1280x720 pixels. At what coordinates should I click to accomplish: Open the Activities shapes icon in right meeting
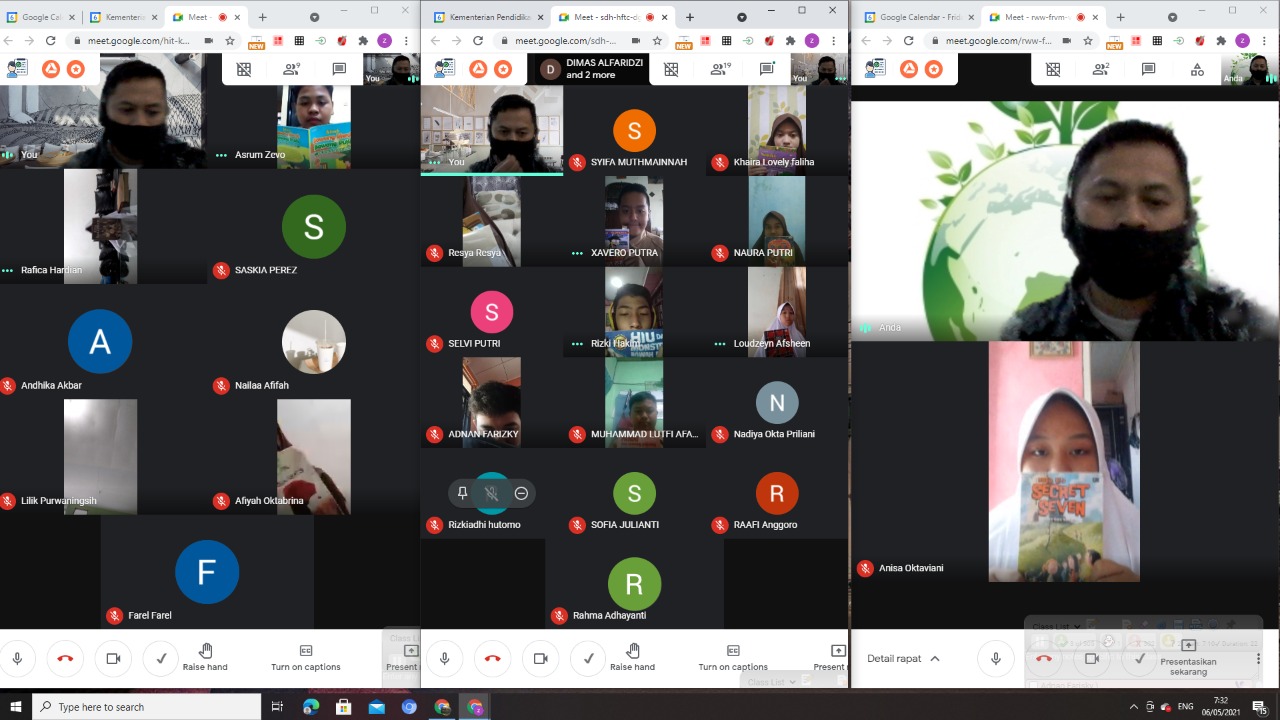[x=1197, y=69]
